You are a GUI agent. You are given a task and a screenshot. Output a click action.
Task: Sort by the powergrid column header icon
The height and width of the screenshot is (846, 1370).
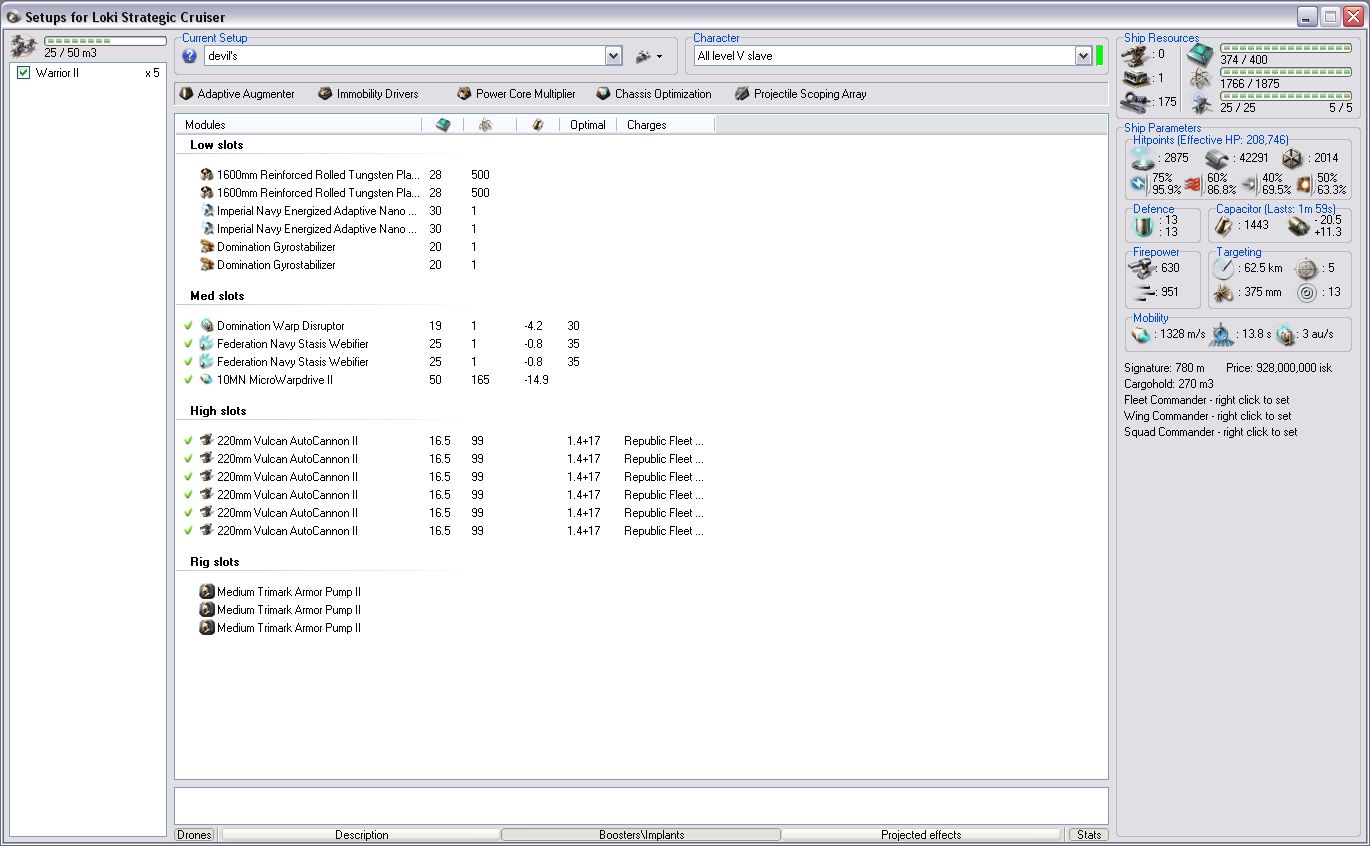click(x=490, y=125)
